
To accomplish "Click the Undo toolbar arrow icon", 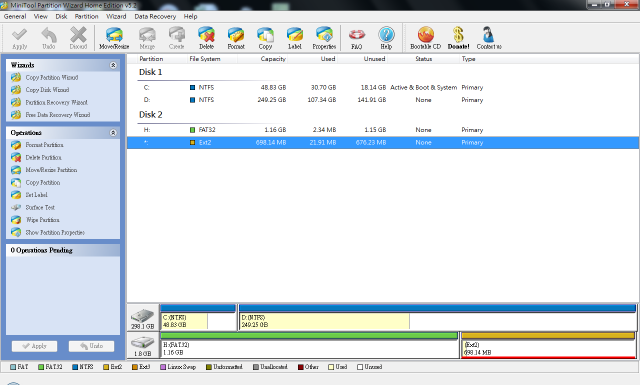I will click(x=49, y=35).
